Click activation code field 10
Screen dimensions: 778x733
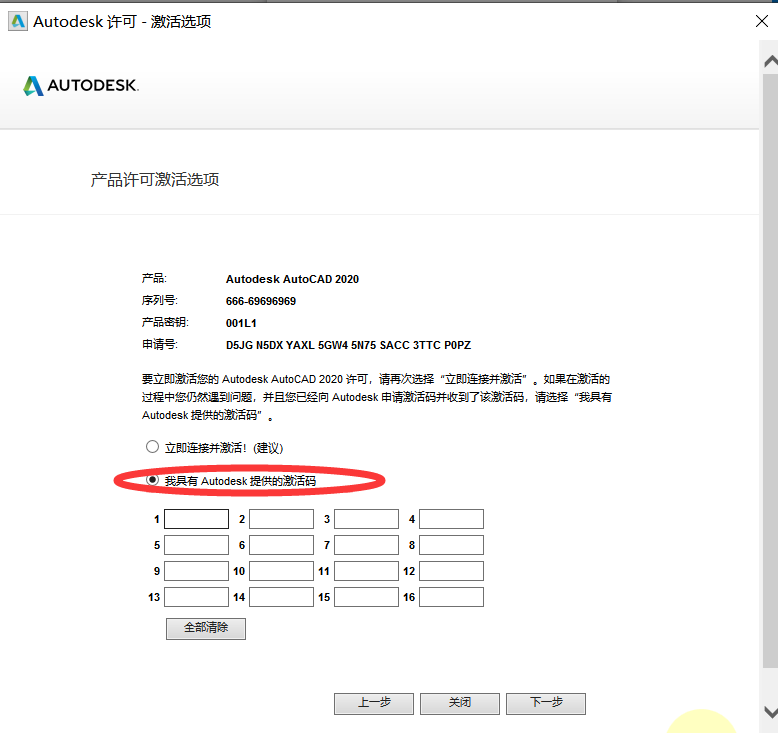pyautogui.click(x=281, y=571)
